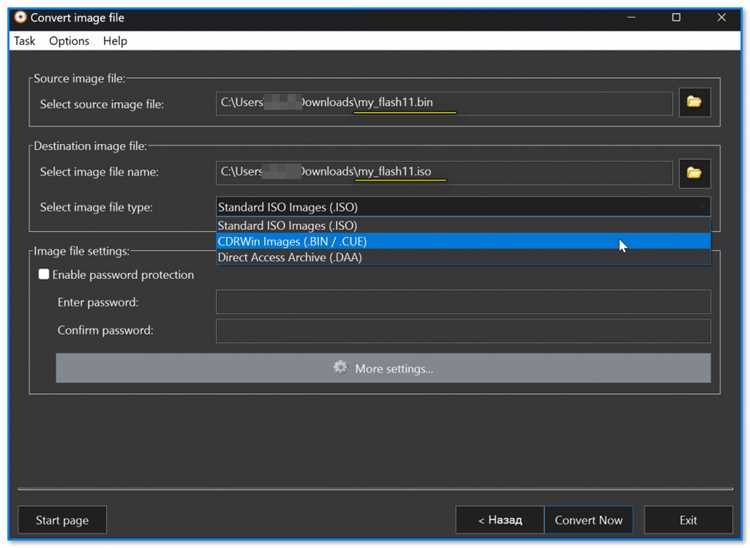Start conversion with Convert Now
The height and width of the screenshot is (548, 750).
click(x=588, y=520)
